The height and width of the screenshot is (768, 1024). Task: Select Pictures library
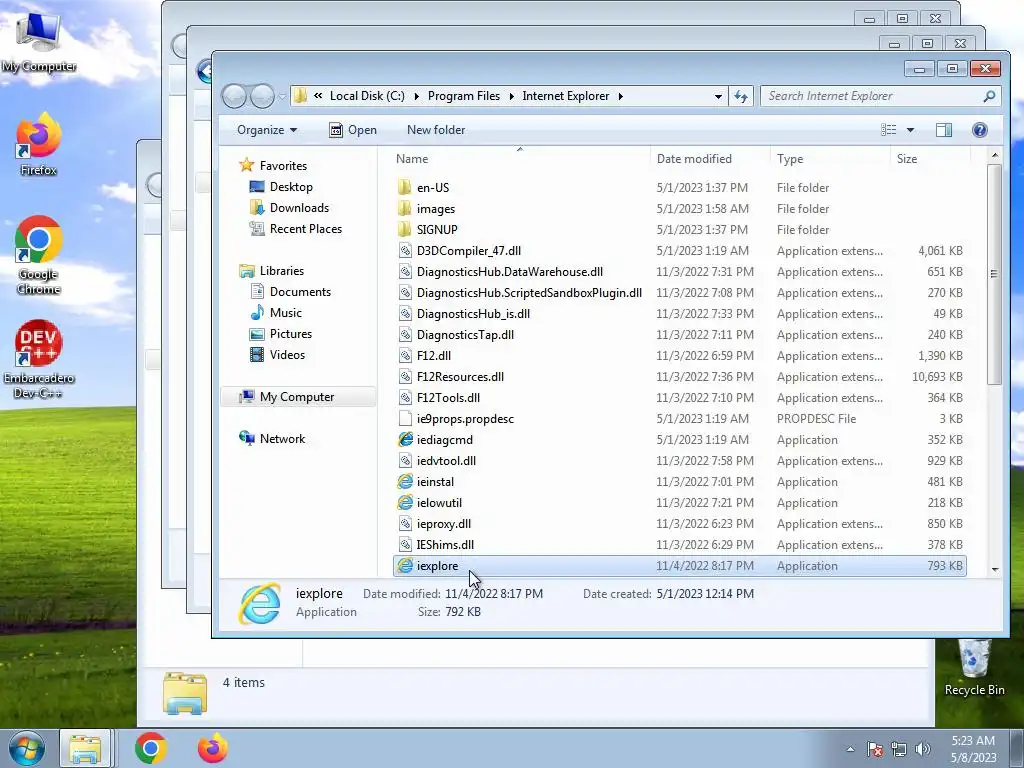pyautogui.click(x=281, y=334)
